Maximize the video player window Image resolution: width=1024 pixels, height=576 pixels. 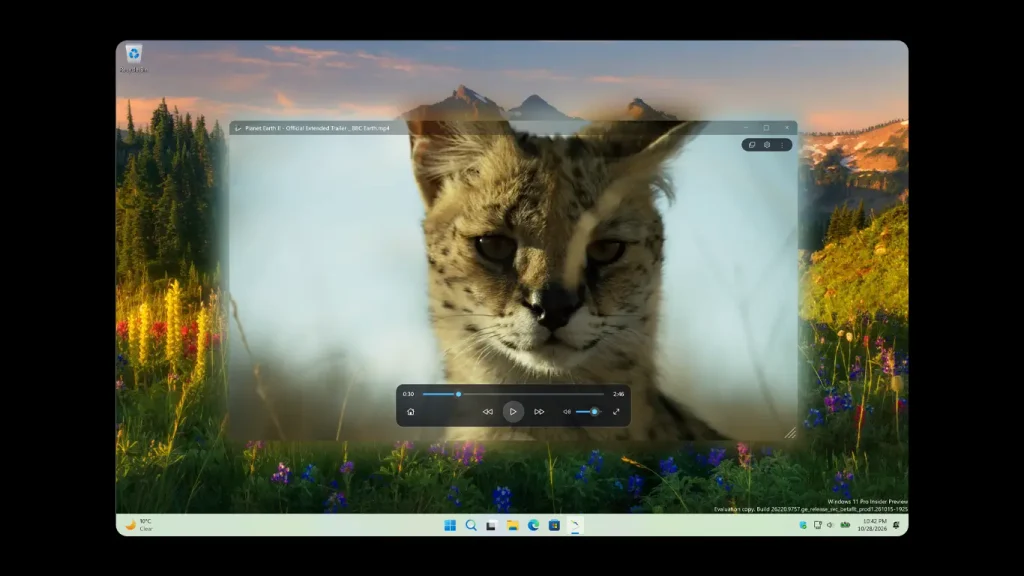[767, 128]
